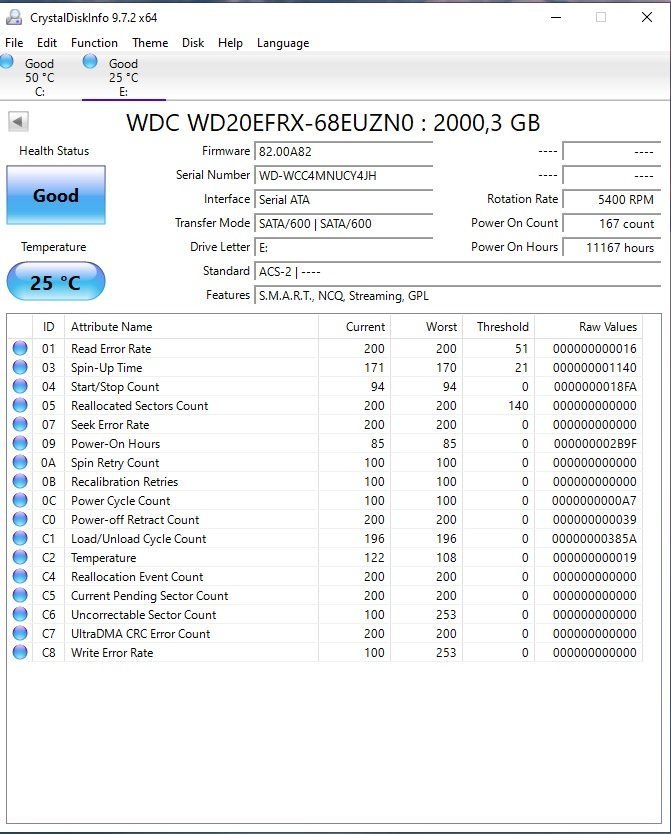Click the CrystalDiskInfo app icon in title bar
This screenshot has width=671, height=834.
[14, 17]
